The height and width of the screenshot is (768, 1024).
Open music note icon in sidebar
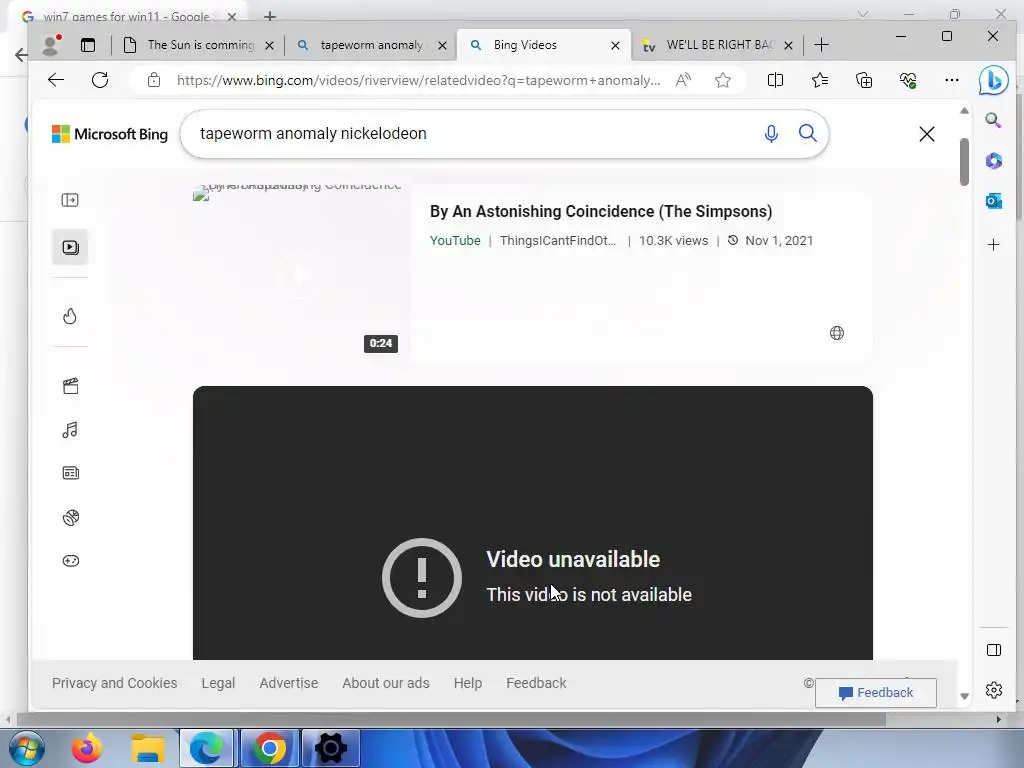(70, 430)
